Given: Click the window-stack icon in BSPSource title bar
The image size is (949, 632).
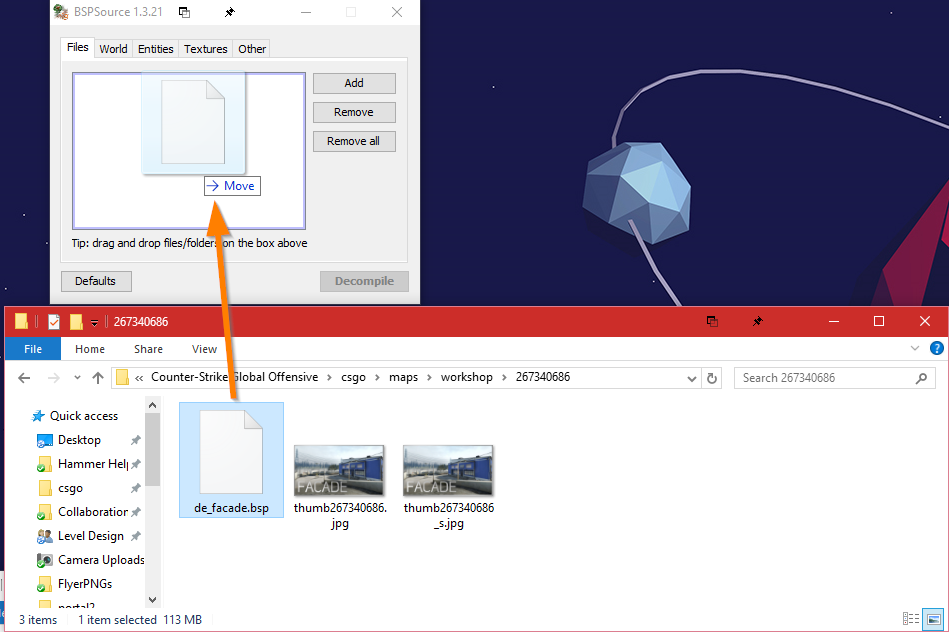Looking at the screenshot, I should pyautogui.click(x=185, y=12).
